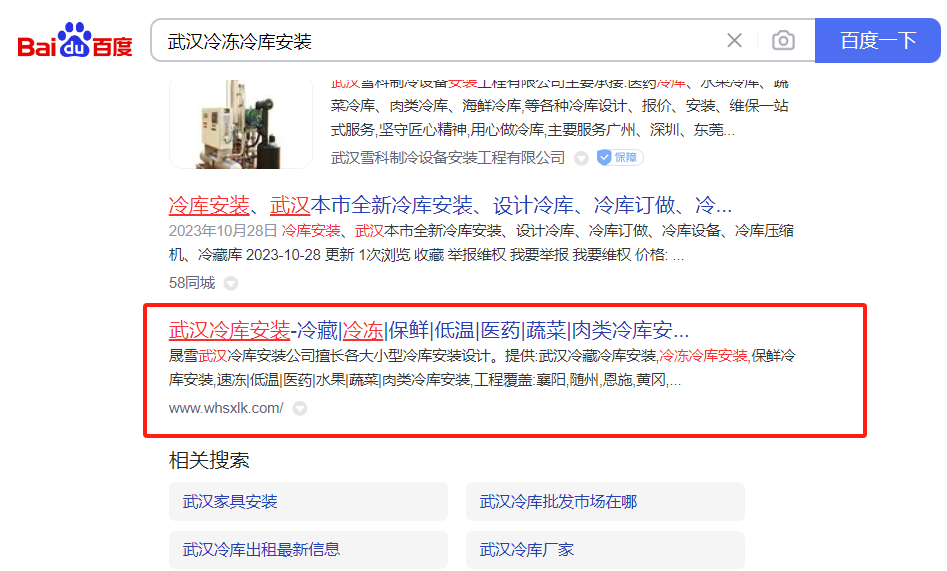Click snippet line 菜冷库、肉类冷库、海鲜冷库
This screenshot has width=947, height=571.
click(559, 106)
